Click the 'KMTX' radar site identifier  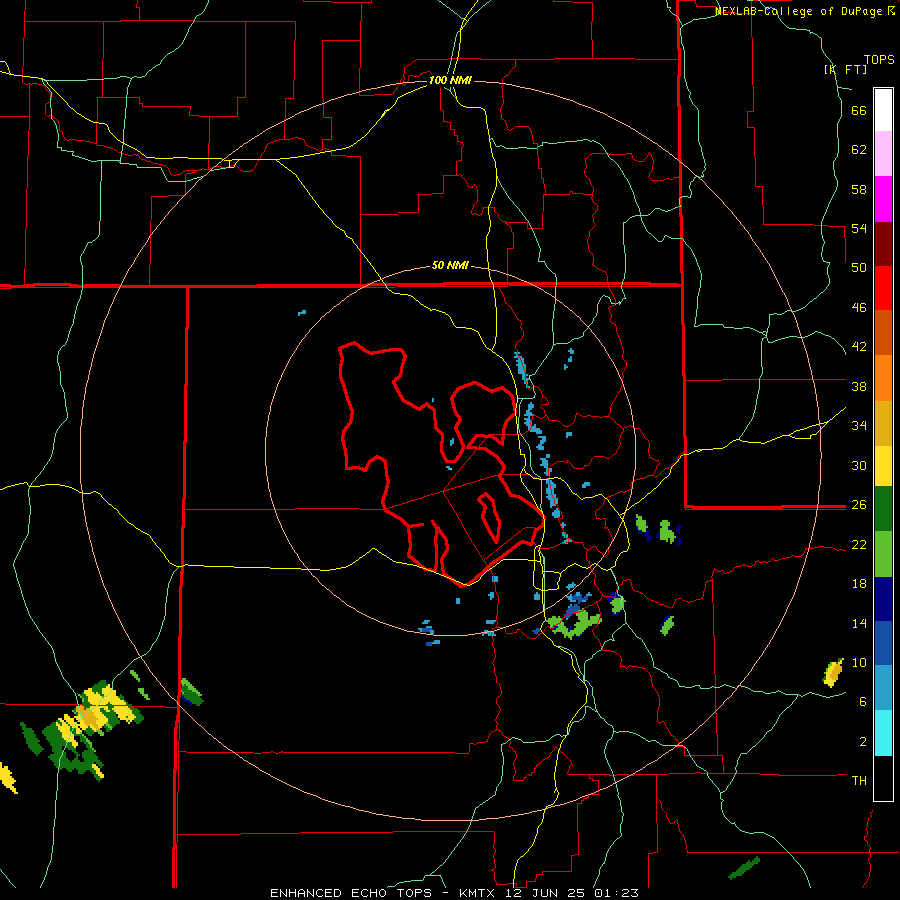click(x=479, y=893)
